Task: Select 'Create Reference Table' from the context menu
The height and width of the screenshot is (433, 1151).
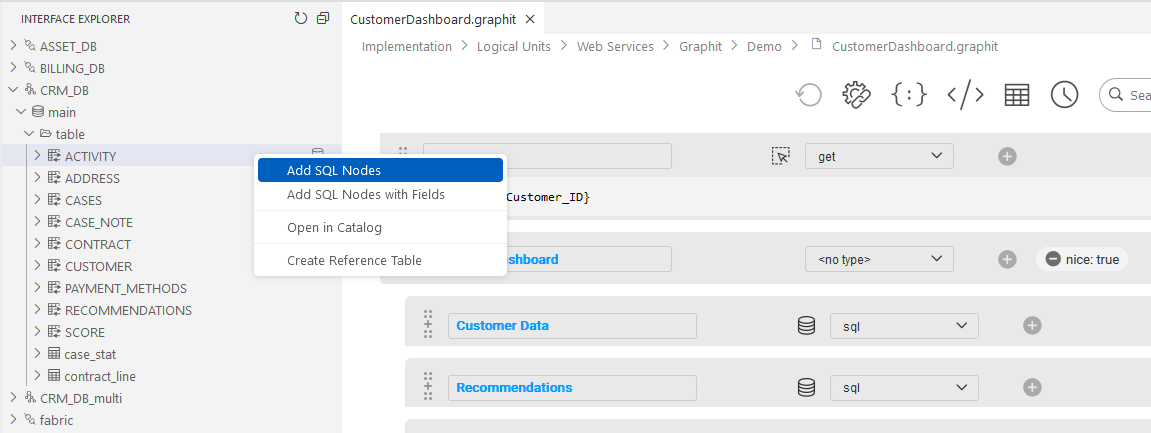Action: pyautogui.click(x=354, y=261)
